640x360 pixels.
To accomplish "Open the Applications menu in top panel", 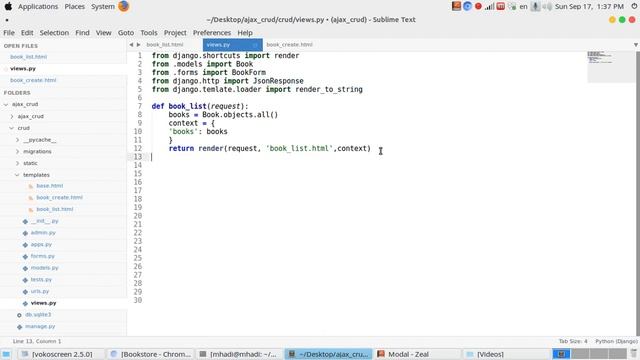I will pyautogui.click(x=38, y=7).
